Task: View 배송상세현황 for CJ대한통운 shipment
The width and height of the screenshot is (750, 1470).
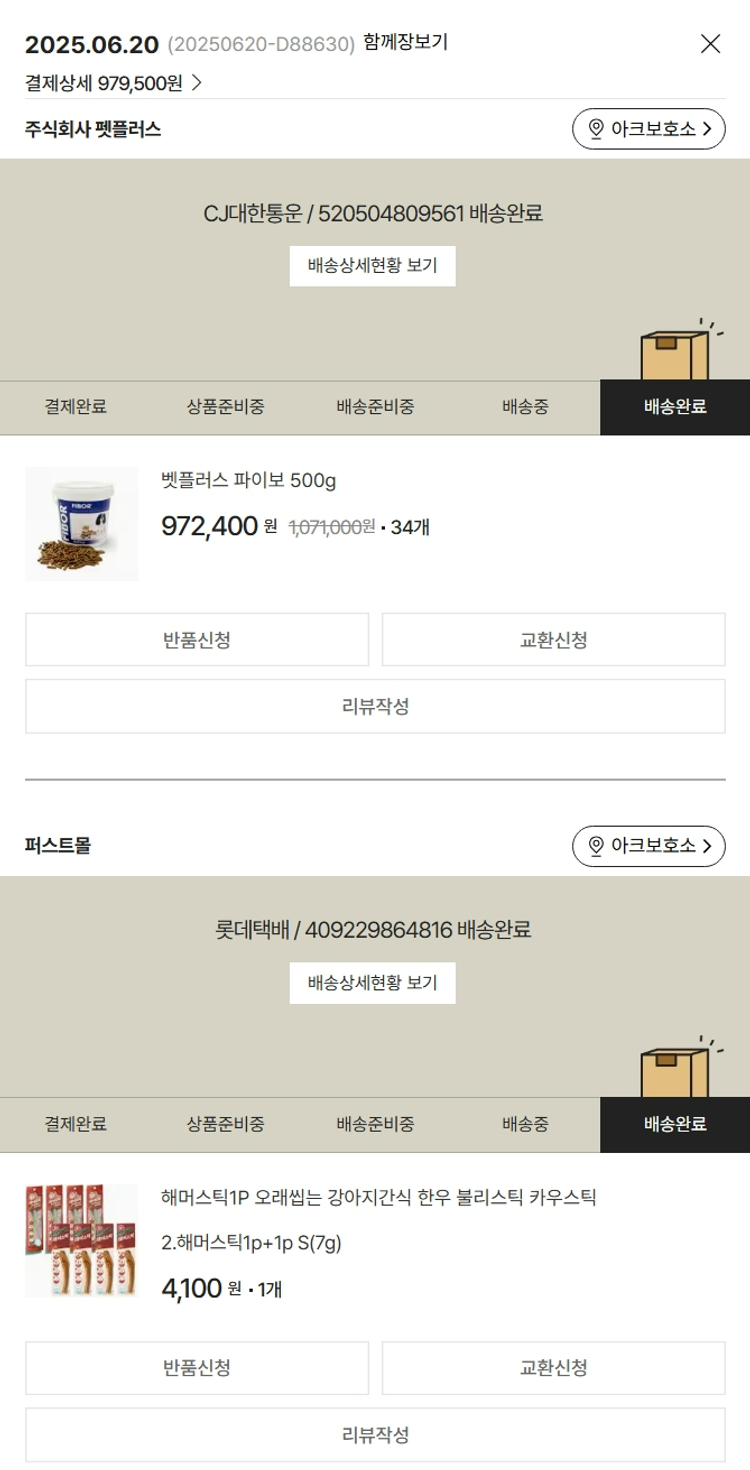Action: coord(373,266)
